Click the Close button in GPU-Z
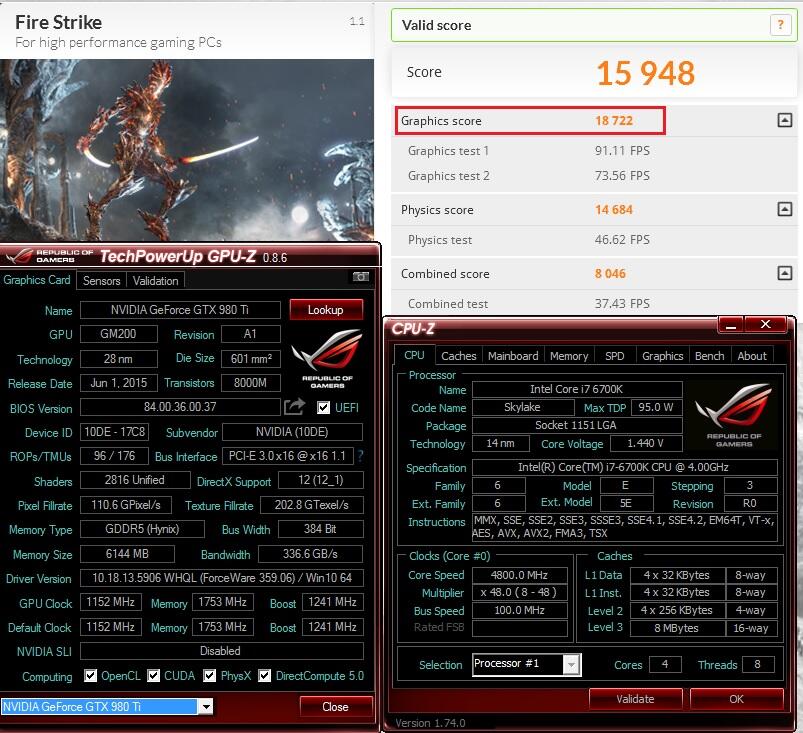This screenshot has height=733, width=803. tap(335, 707)
